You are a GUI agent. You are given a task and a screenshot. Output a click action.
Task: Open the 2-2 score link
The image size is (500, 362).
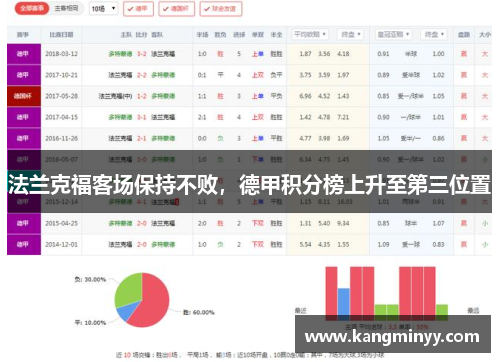tap(142, 75)
